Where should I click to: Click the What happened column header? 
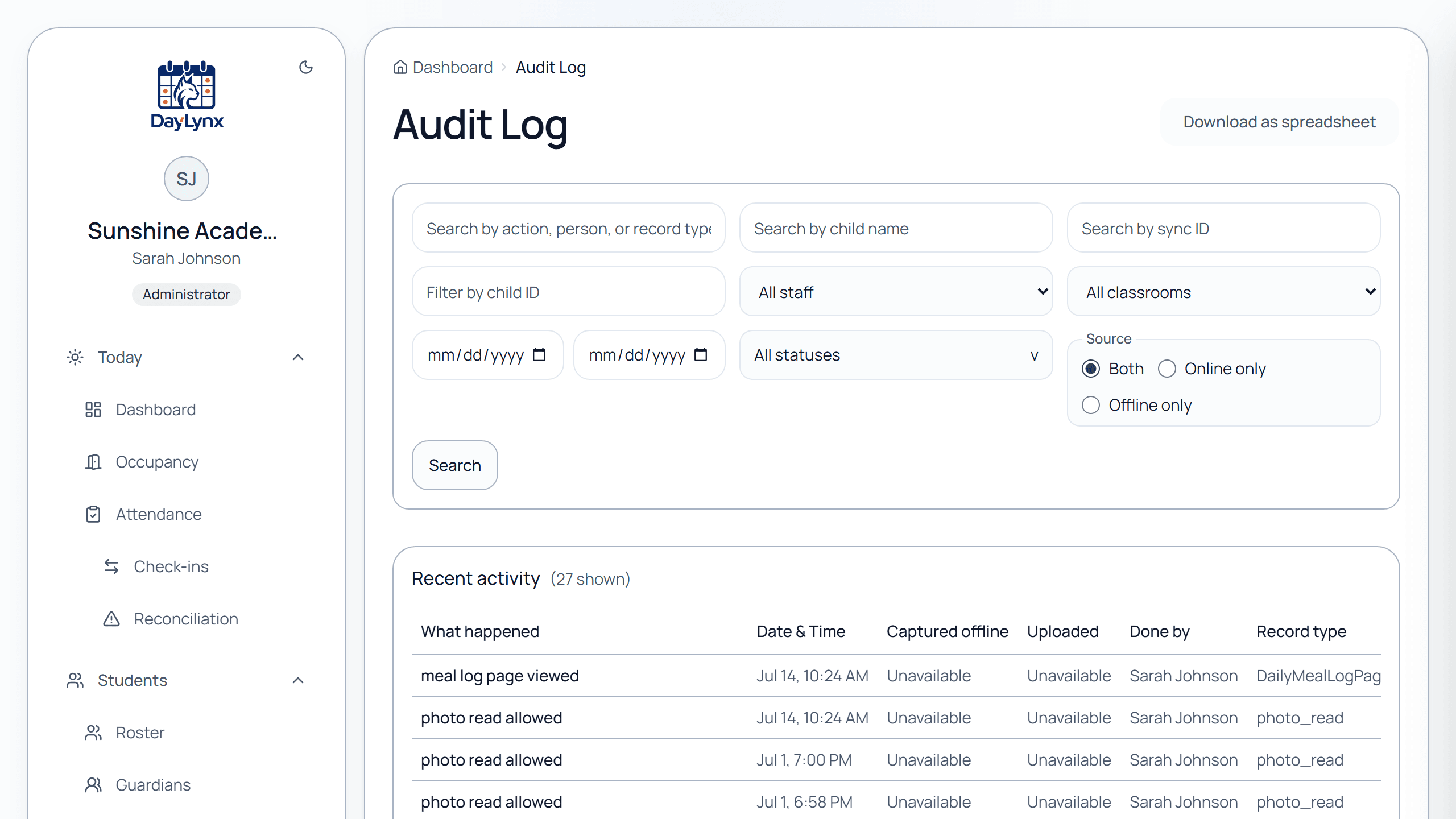[x=480, y=631]
